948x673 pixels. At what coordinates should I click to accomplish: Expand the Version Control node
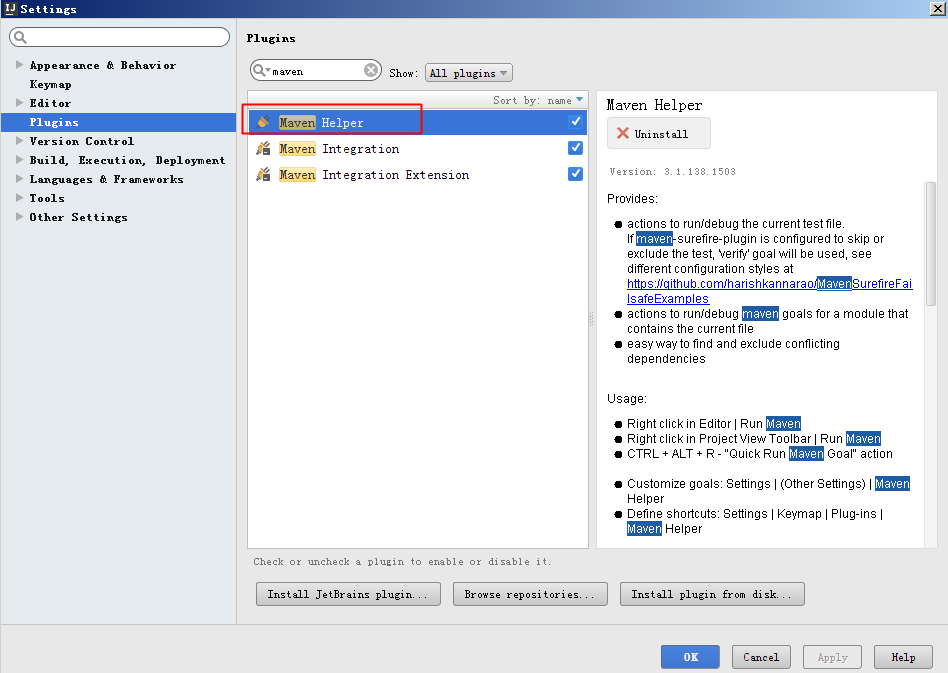tap(19, 140)
